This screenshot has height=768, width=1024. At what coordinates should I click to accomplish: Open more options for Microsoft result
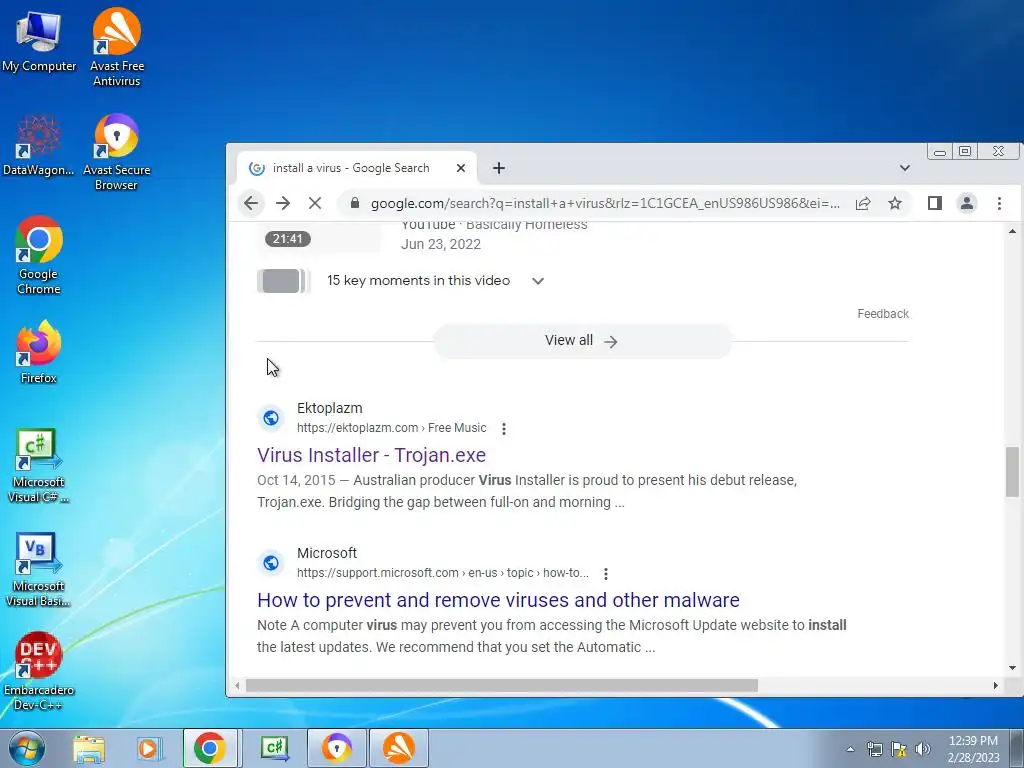(x=606, y=573)
